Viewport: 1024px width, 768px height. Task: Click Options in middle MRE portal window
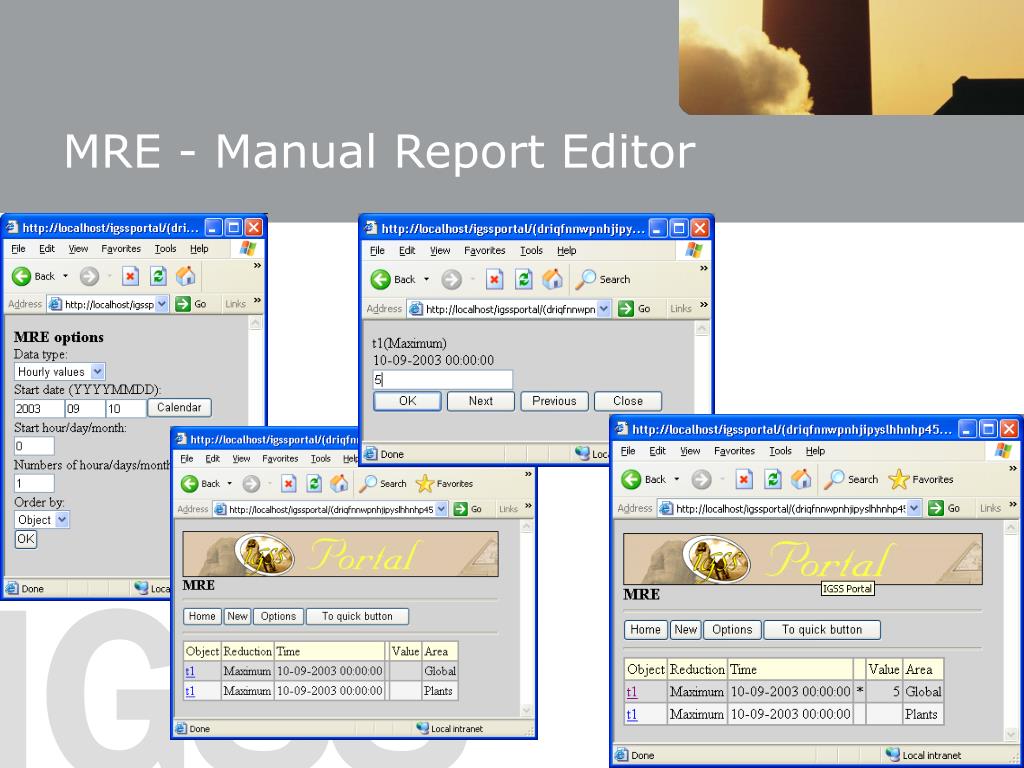click(x=278, y=616)
